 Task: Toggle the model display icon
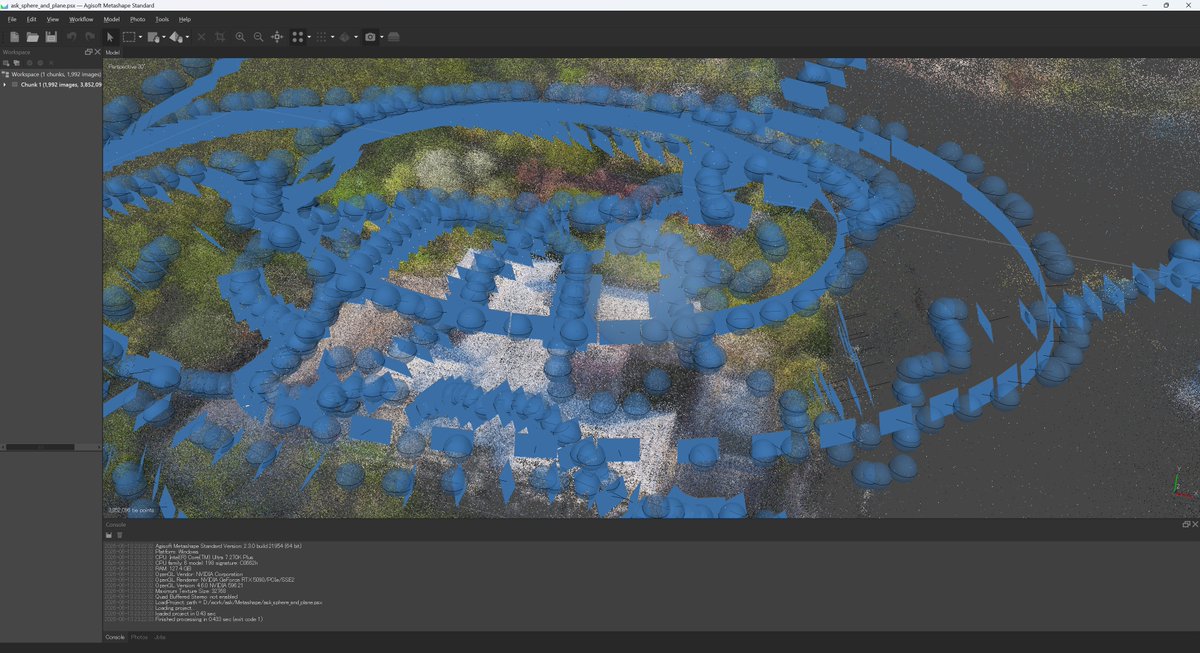pyautogui.click(x=345, y=37)
